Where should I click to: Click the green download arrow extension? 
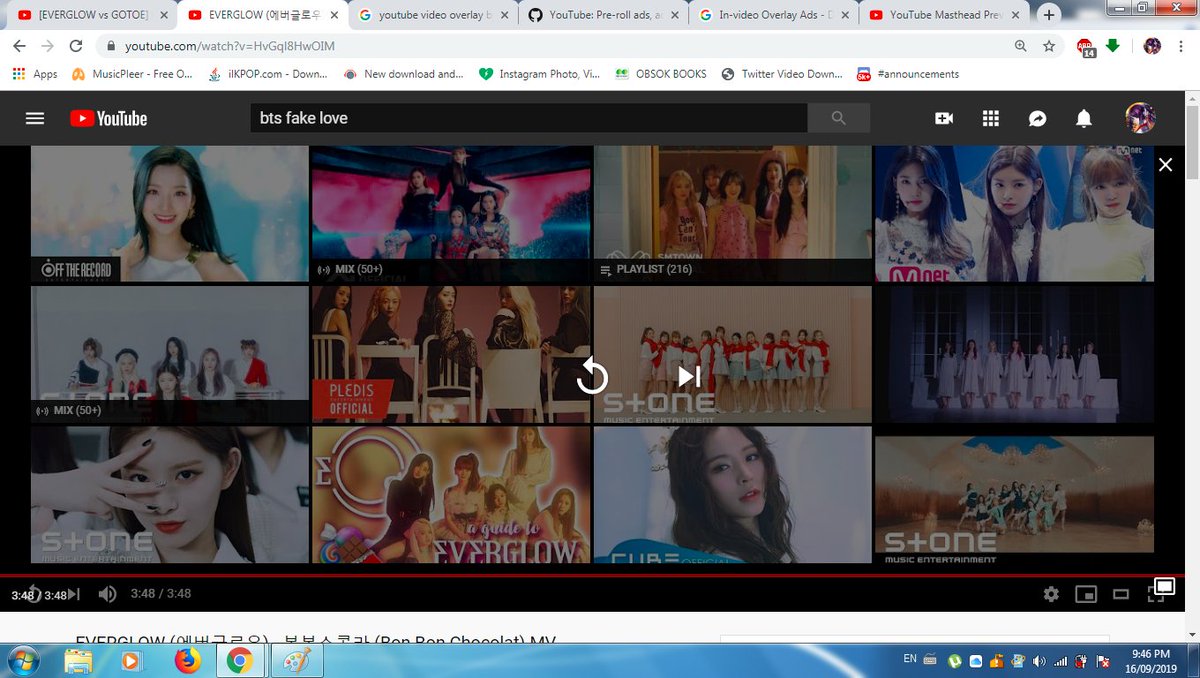[1112, 46]
